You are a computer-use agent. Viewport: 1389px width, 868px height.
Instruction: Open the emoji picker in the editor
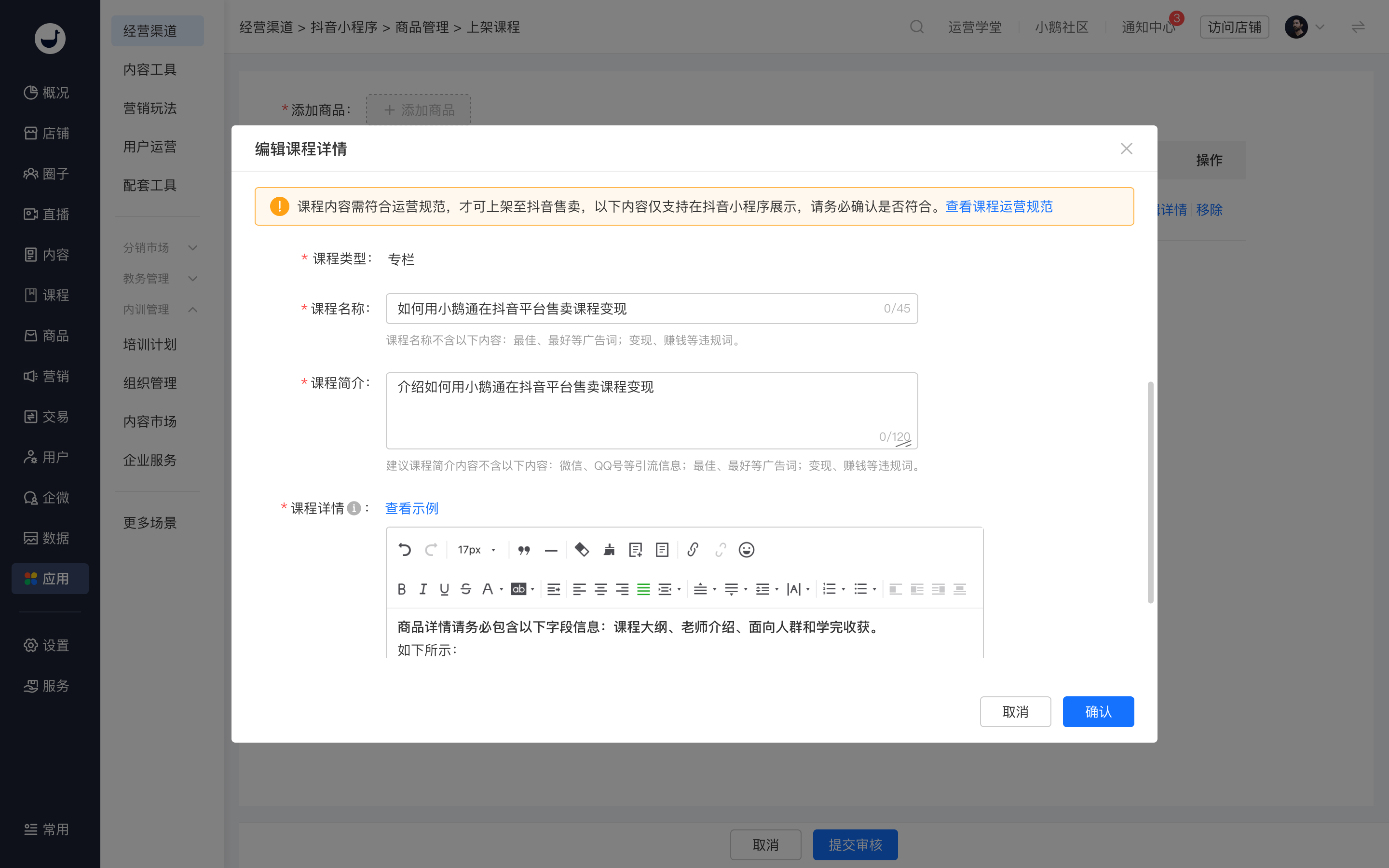[746, 550]
